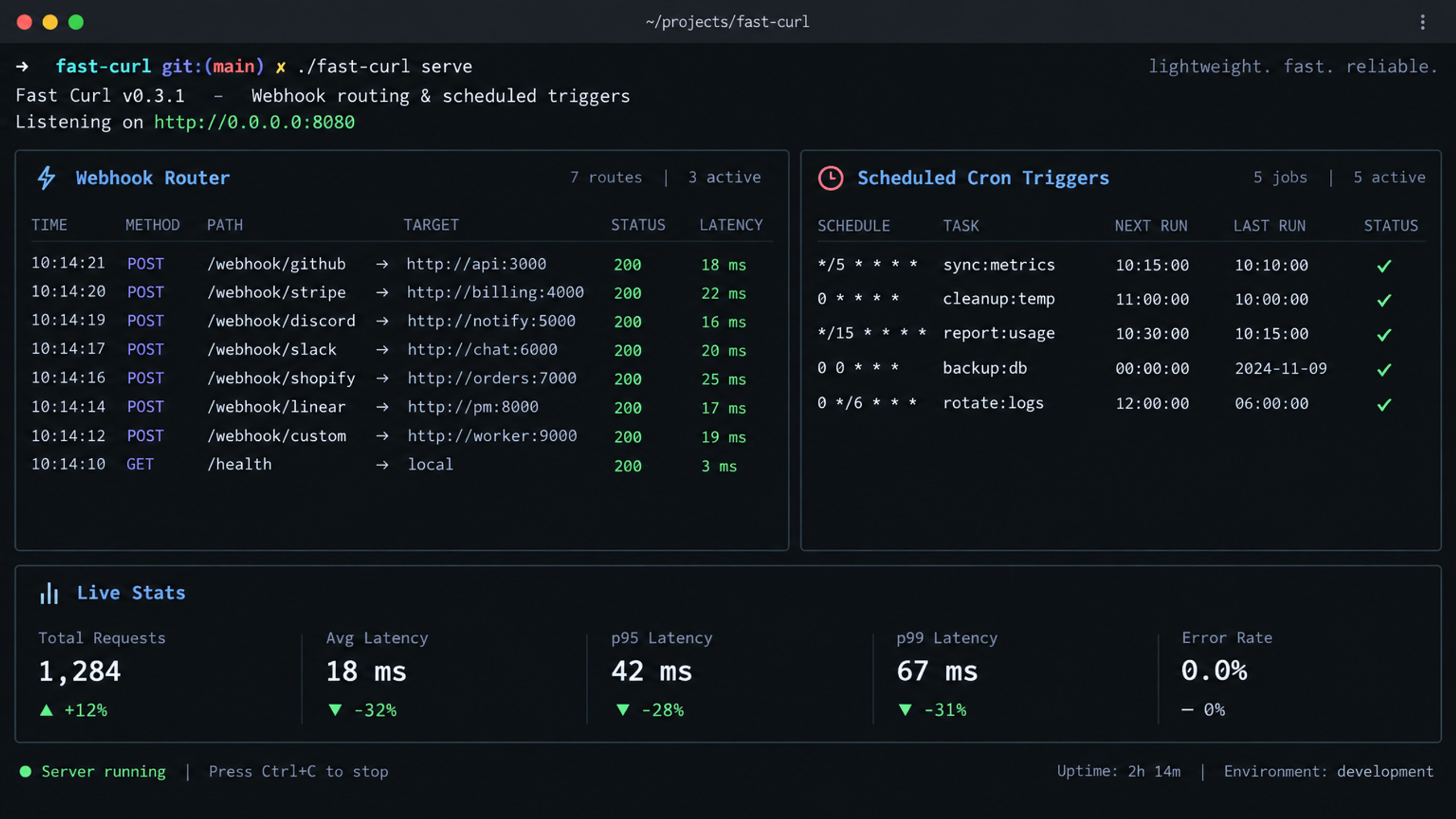Screen dimensions: 1456x819
Task: Click the checkmark for report:usage job
Action: click(x=1384, y=334)
